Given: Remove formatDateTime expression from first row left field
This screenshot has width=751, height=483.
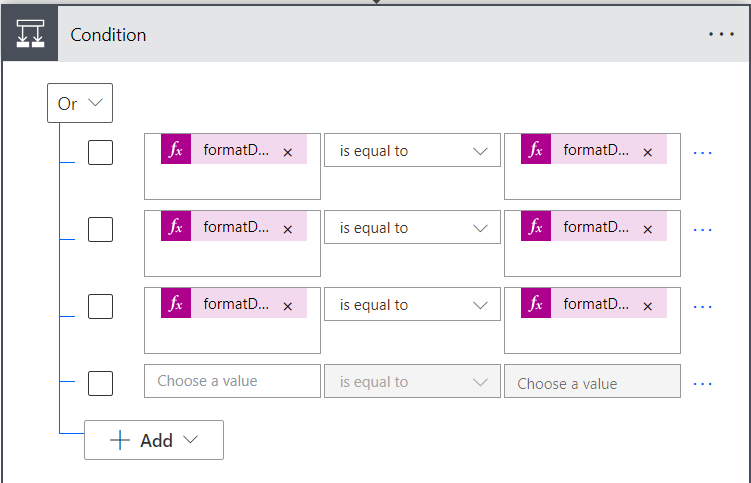Looking at the screenshot, I should tap(288, 152).
